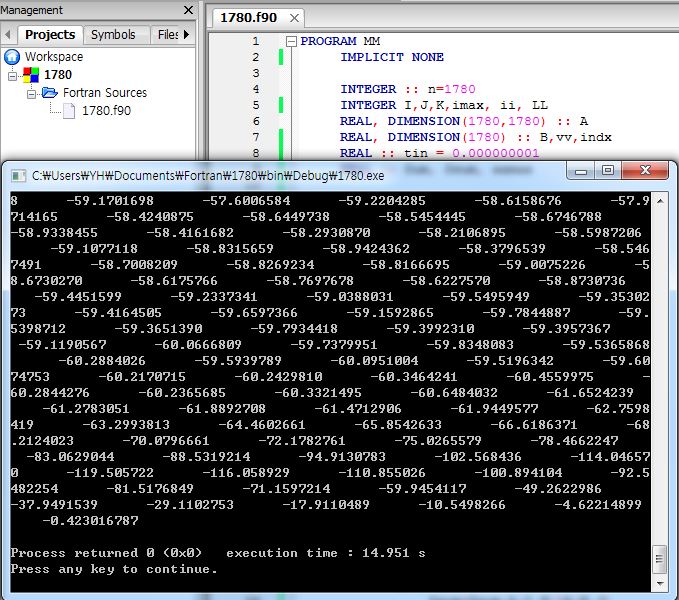679x600 pixels.
Task: Click the value -88.5319214 in console
Action: [206, 457]
